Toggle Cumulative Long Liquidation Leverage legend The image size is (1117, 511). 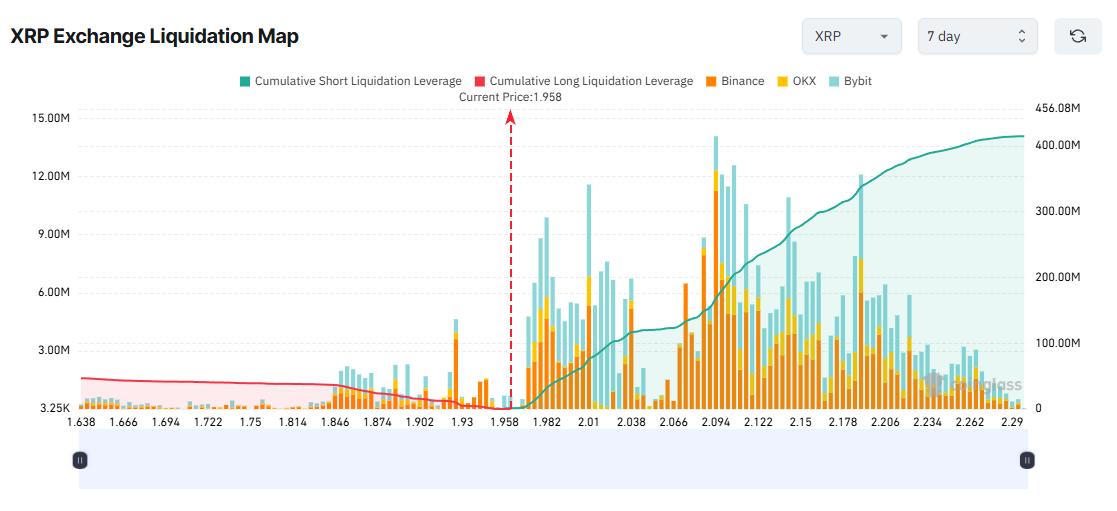pyautogui.click(x=590, y=81)
